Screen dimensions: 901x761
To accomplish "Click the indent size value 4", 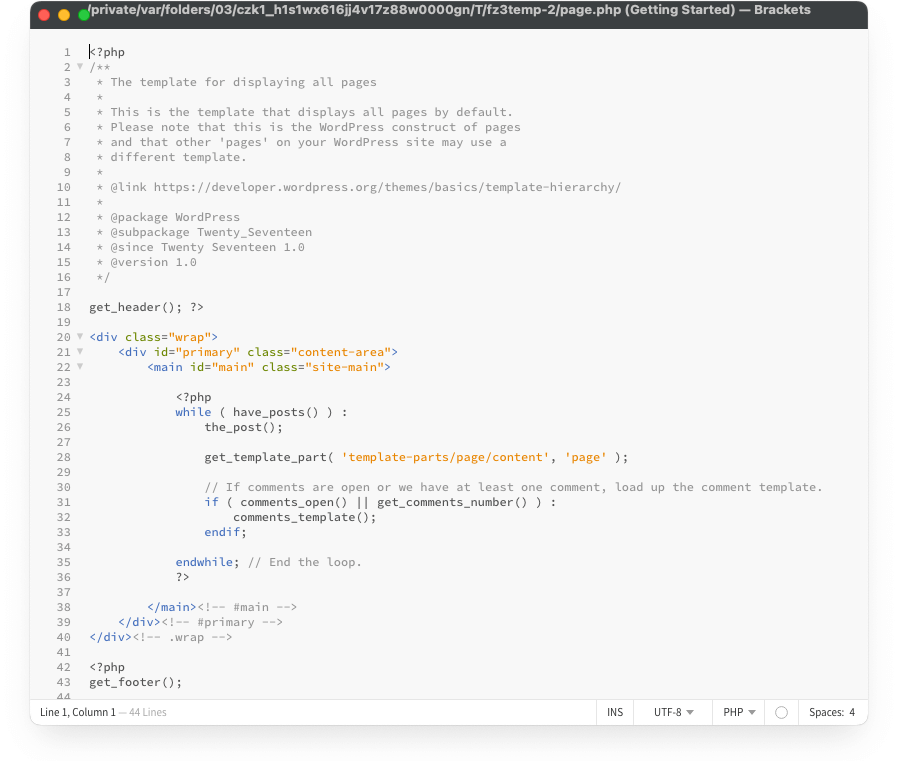I will tap(852, 712).
